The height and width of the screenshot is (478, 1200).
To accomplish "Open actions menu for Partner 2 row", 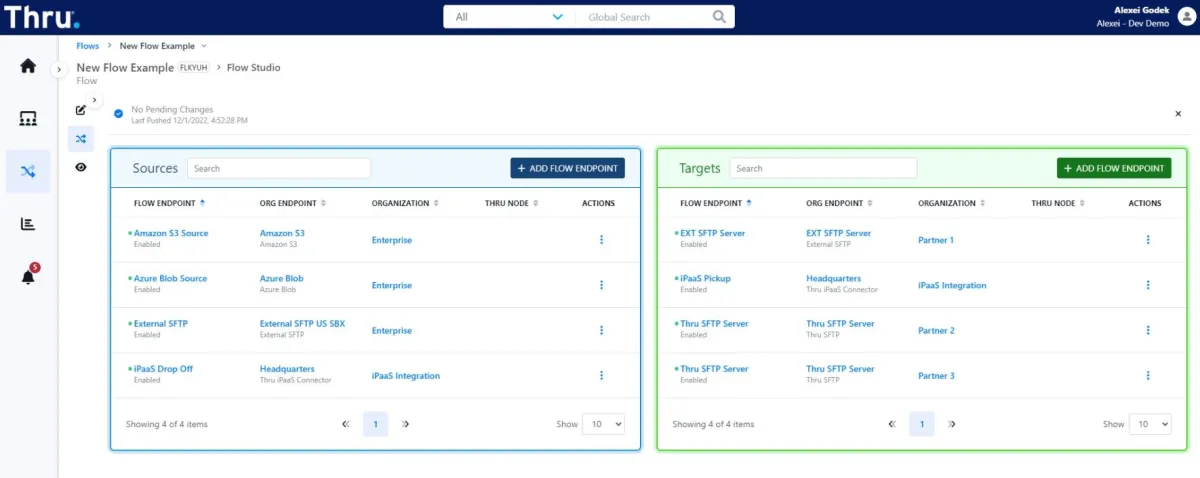I will [x=1148, y=330].
